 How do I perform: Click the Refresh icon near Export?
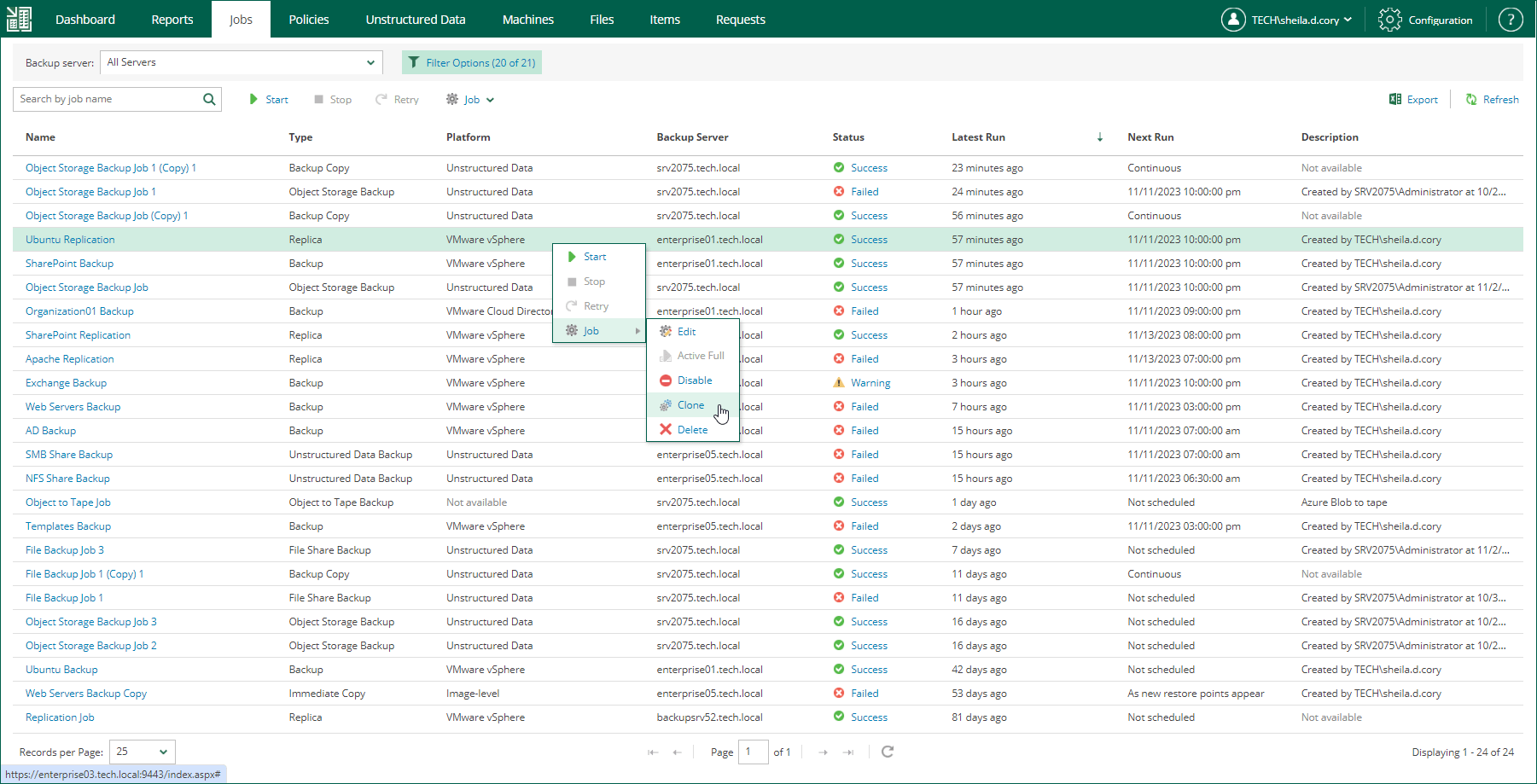click(1470, 99)
